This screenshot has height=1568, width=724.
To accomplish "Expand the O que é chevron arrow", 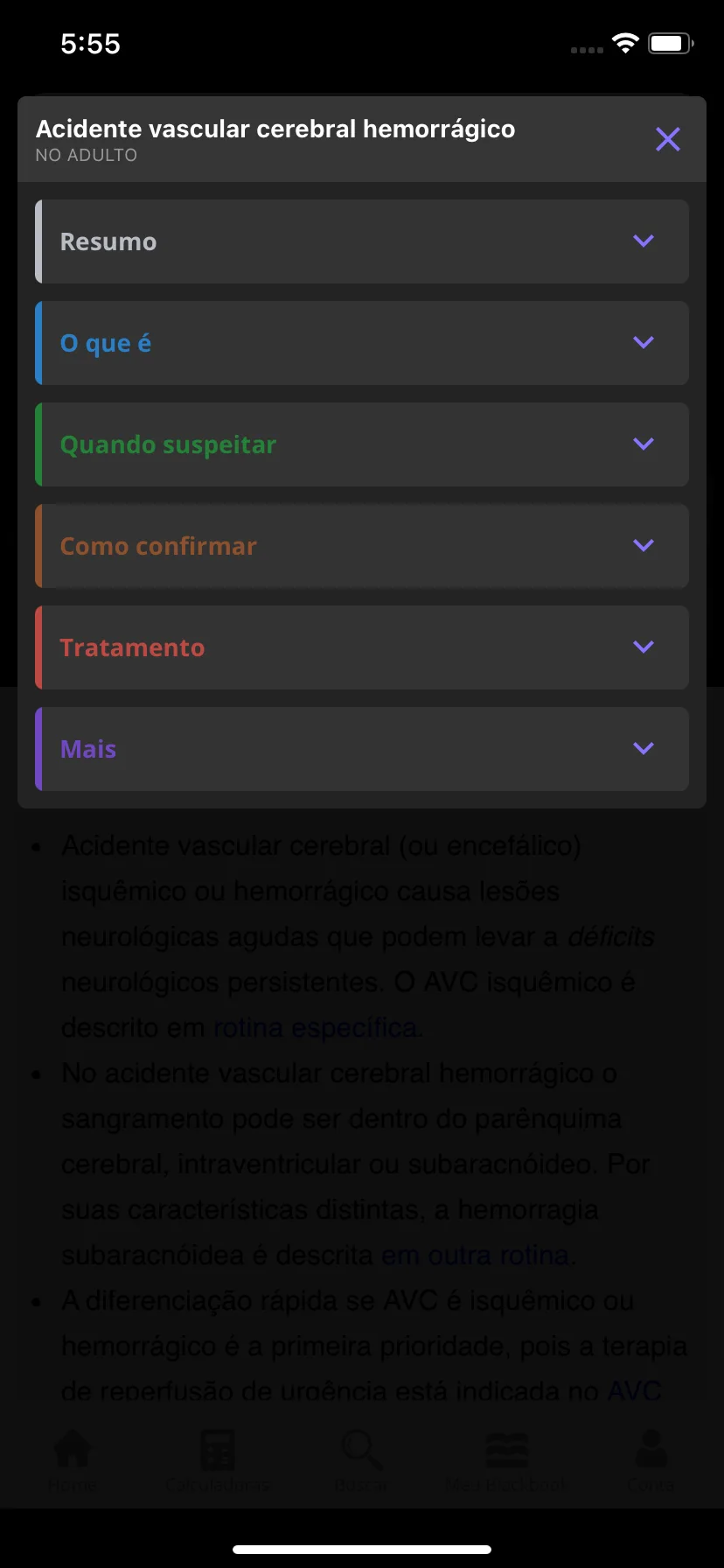I will tap(644, 342).
